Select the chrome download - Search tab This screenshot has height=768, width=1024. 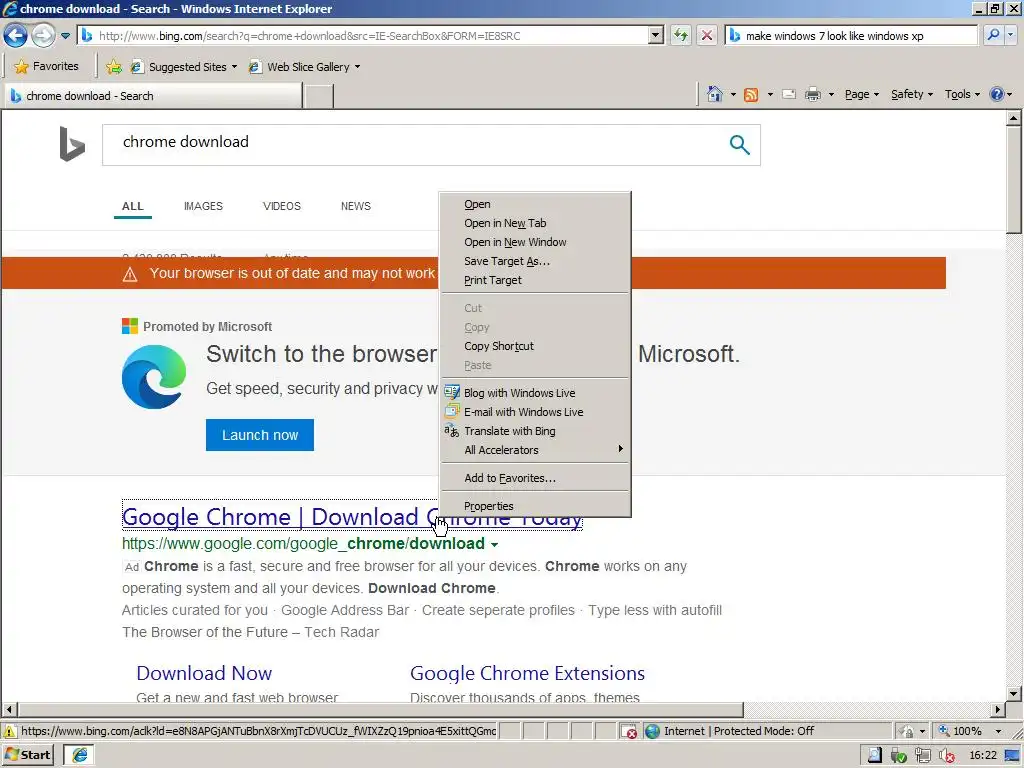(x=153, y=96)
